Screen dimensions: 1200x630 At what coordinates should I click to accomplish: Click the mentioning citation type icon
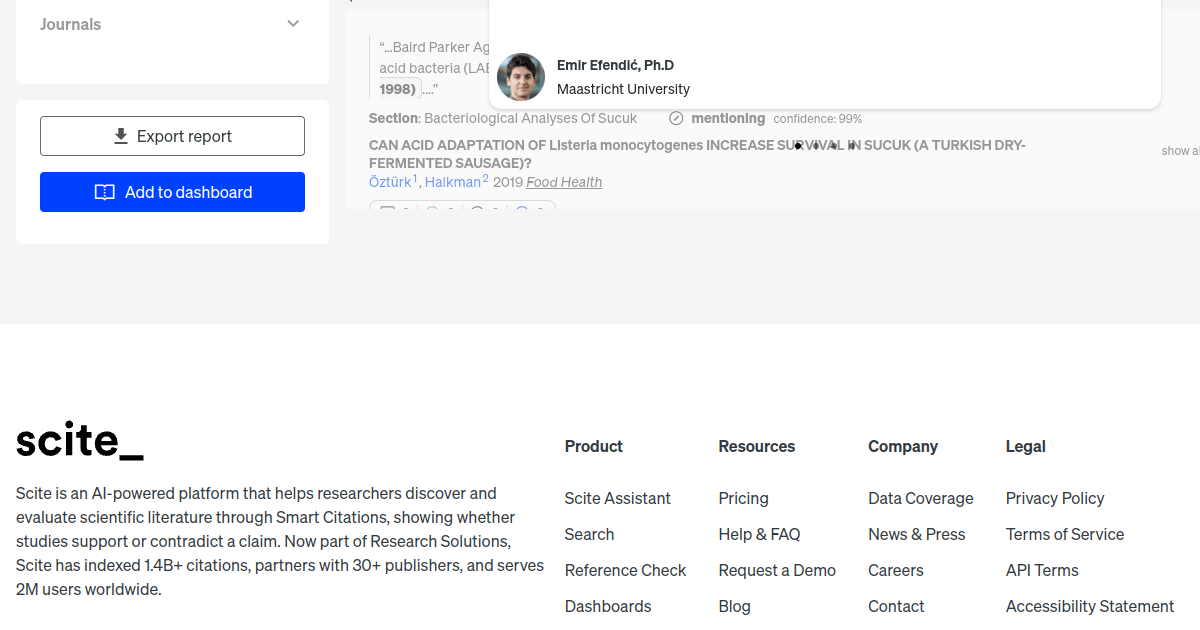coord(676,119)
